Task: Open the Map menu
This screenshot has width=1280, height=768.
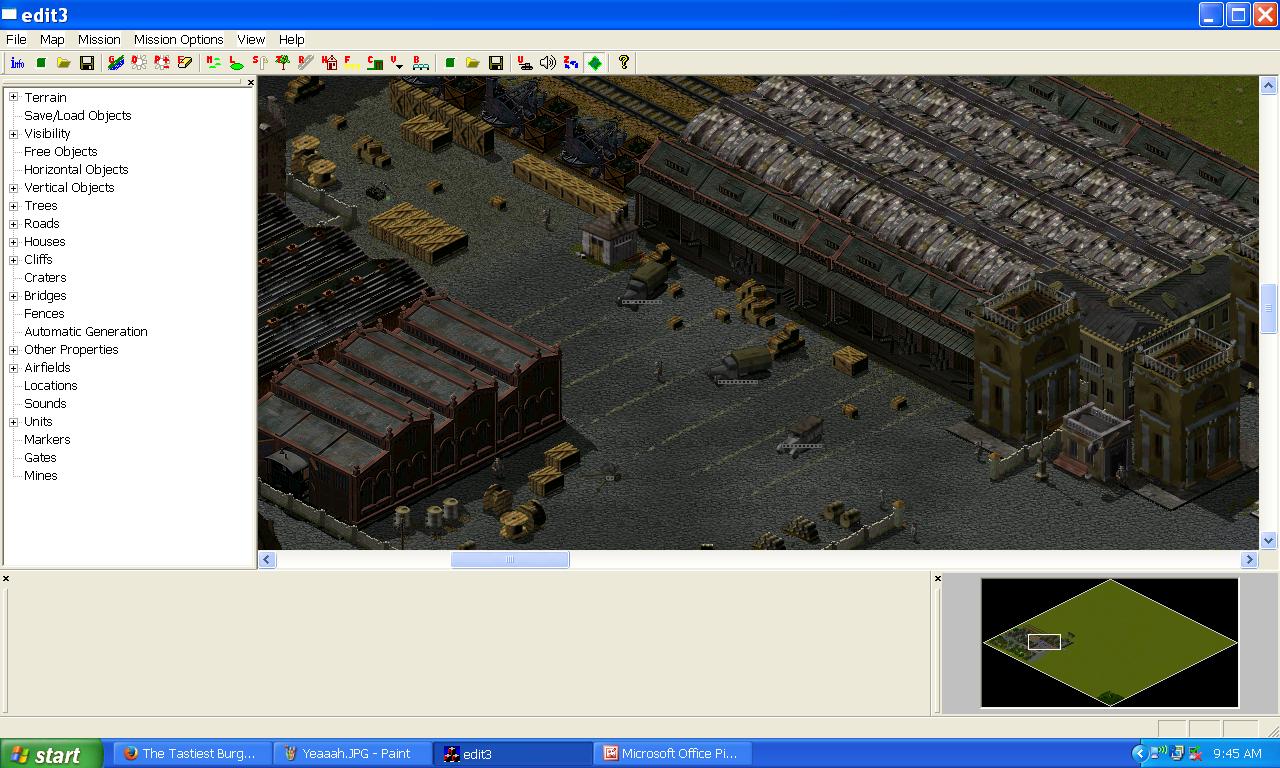Action: click(x=52, y=39)
